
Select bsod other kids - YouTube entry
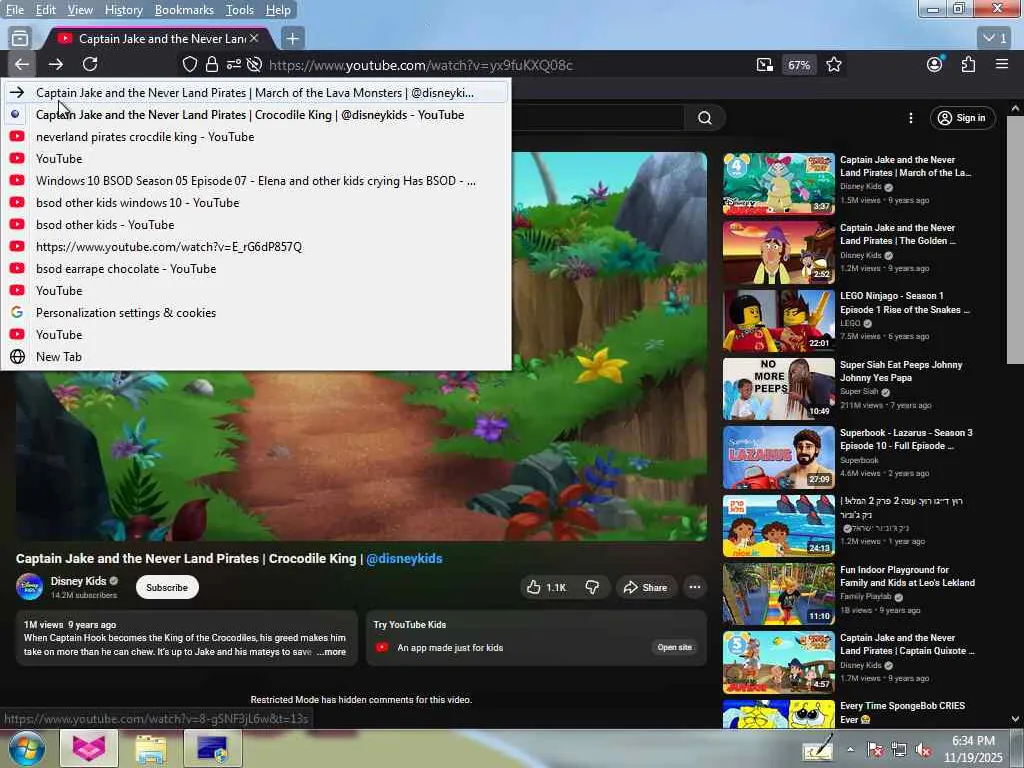point(256,225)
